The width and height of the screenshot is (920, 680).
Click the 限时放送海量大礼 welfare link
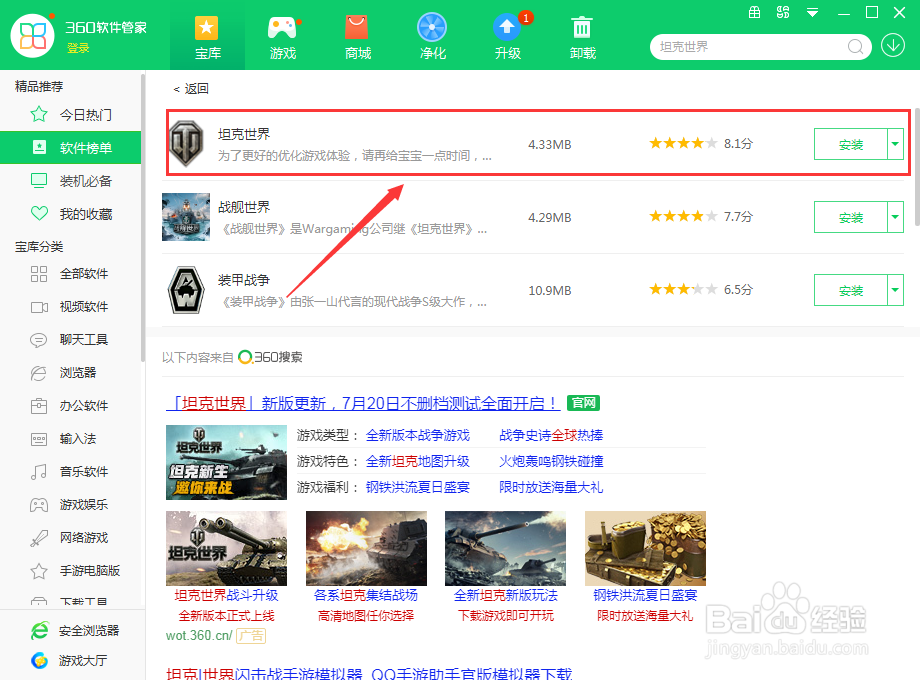tap(551, 487)
